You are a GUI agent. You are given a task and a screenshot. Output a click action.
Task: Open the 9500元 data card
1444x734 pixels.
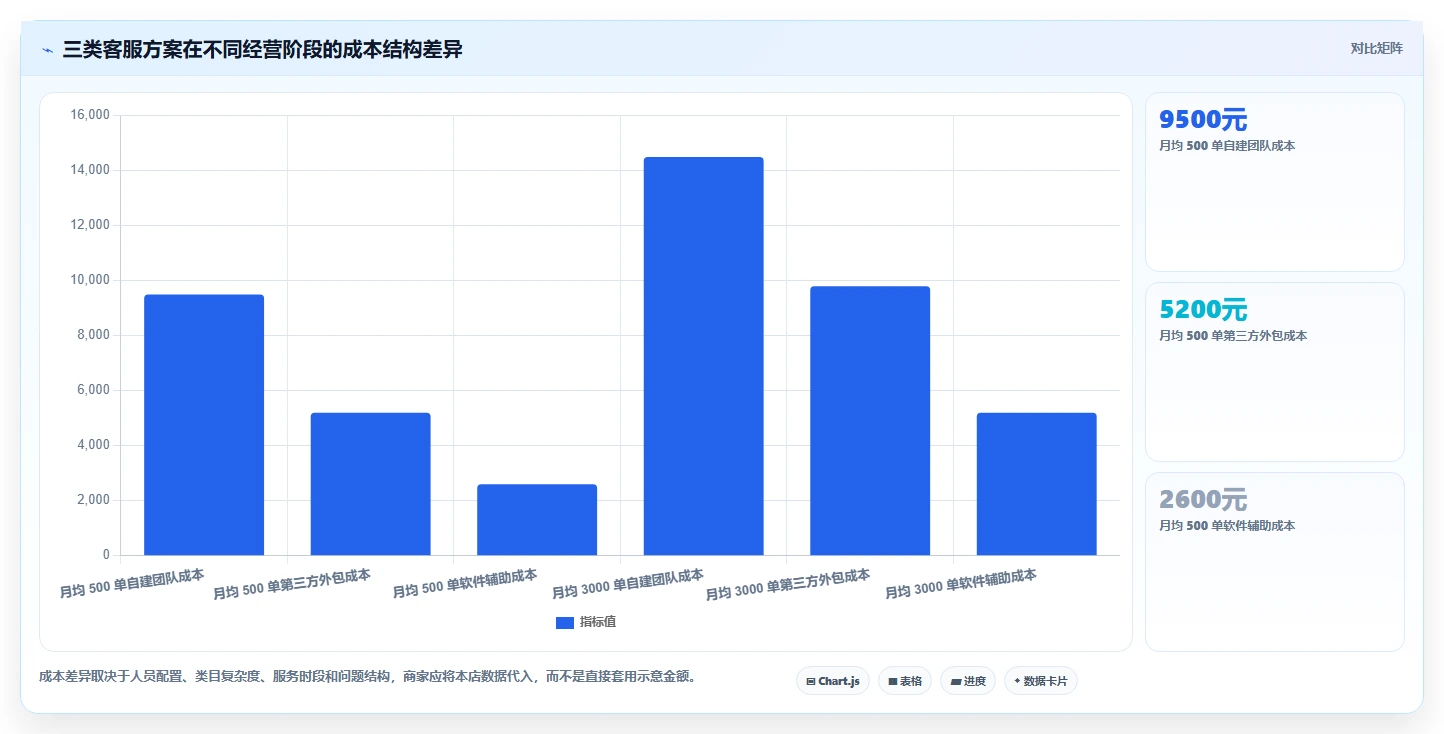[x=1275, y=182]
